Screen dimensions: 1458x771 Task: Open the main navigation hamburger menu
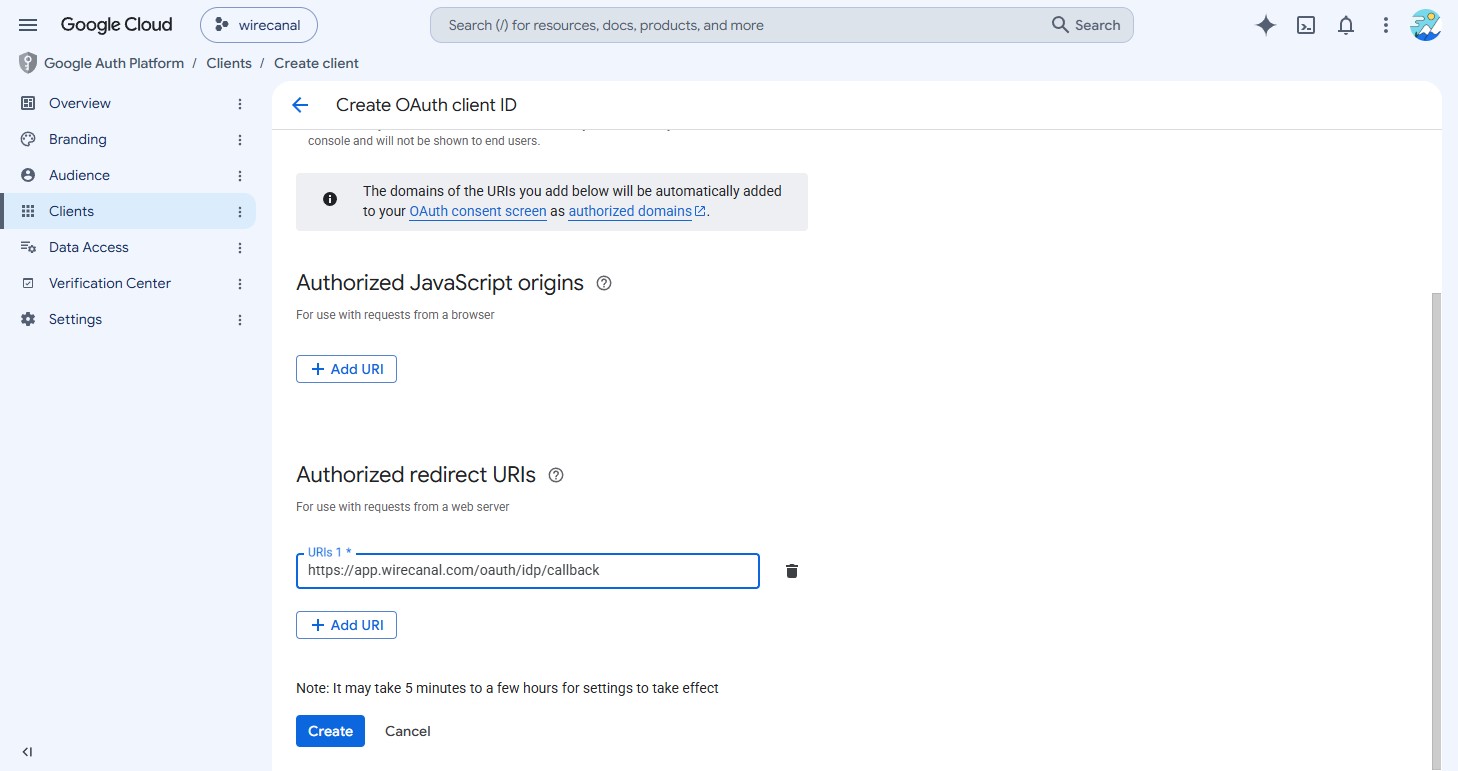point(28,25)
